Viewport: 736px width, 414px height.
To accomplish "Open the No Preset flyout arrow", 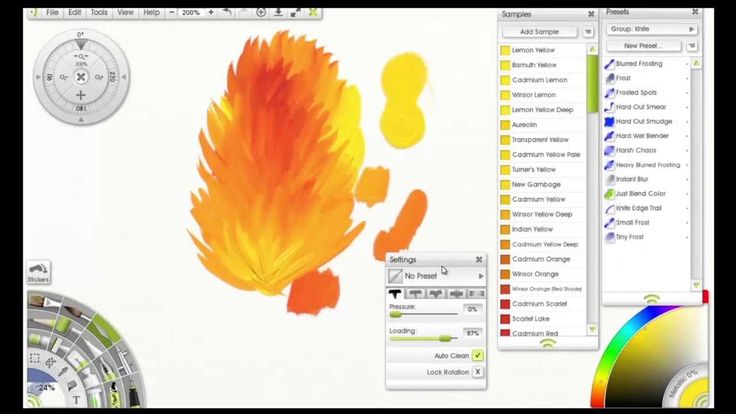I will point(481,276).
